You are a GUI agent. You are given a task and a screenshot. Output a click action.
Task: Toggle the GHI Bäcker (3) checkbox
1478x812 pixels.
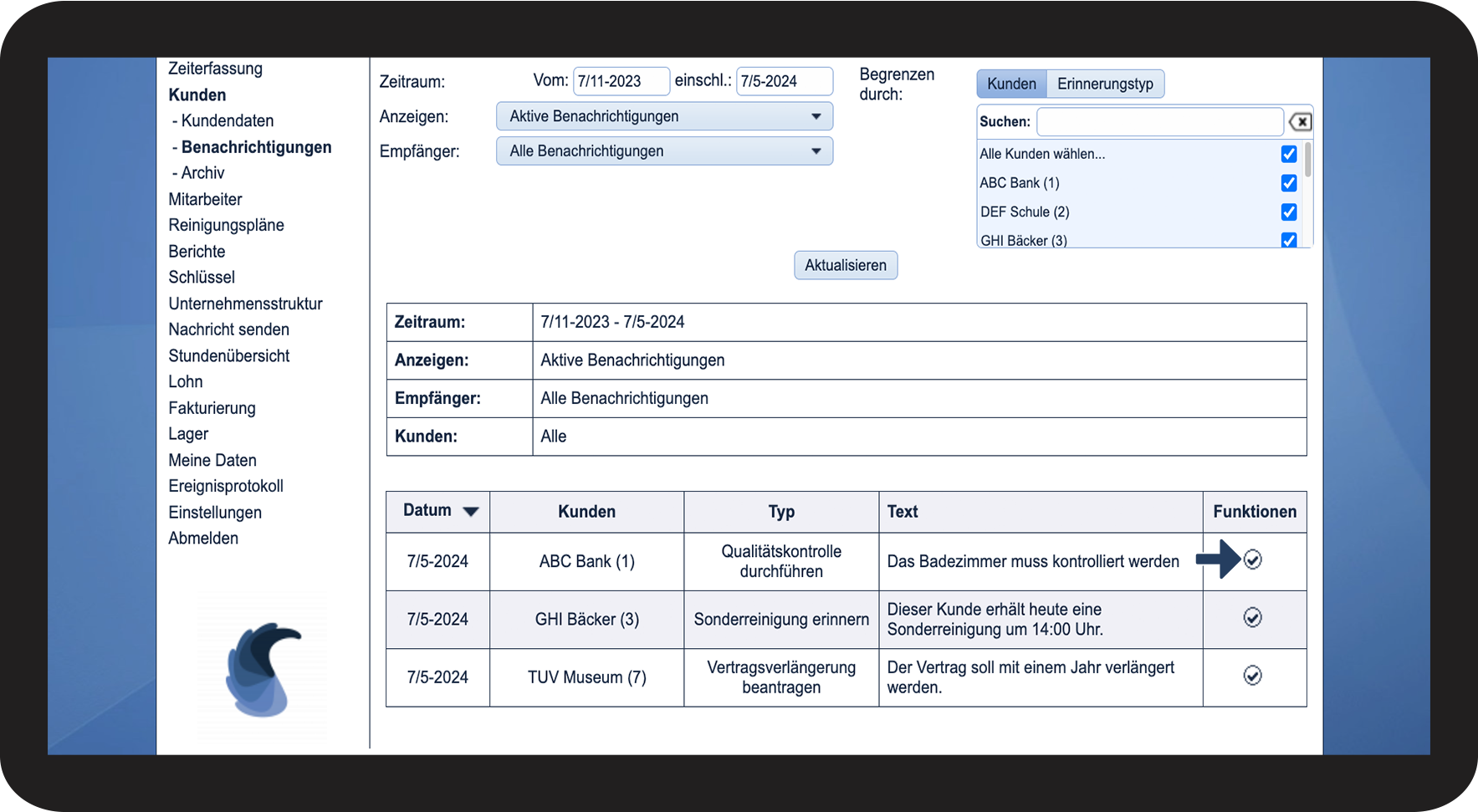tap(1289, 240)
